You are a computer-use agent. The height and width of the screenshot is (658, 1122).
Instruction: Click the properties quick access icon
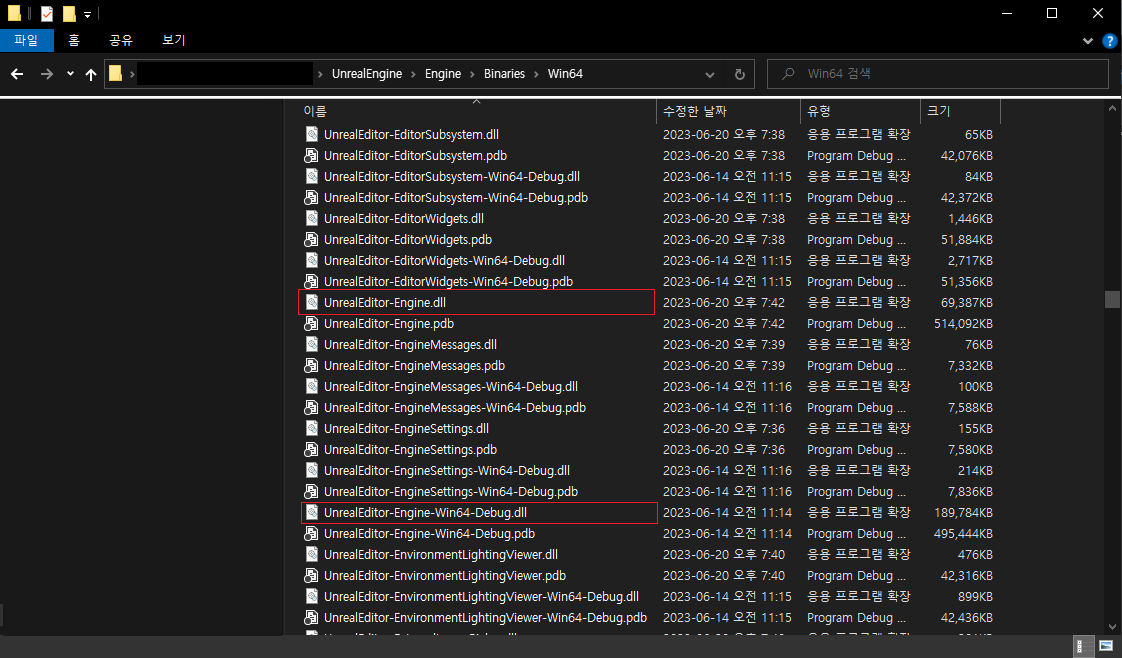[47, 14]
